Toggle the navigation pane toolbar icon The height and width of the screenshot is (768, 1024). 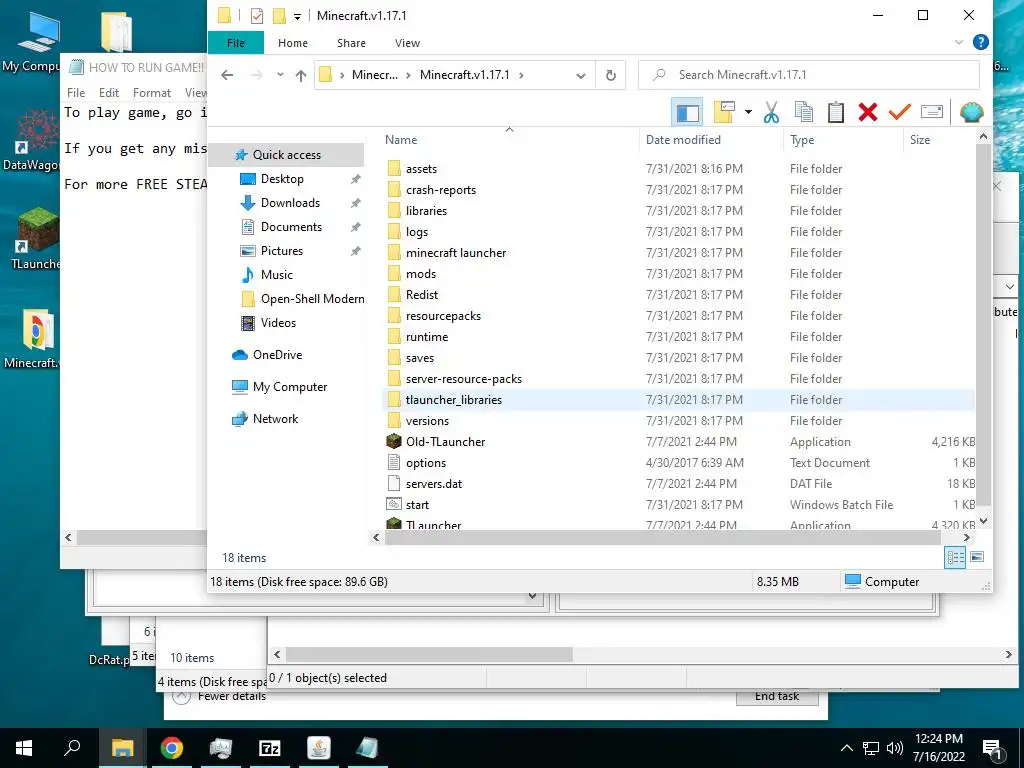pos(687,112)
